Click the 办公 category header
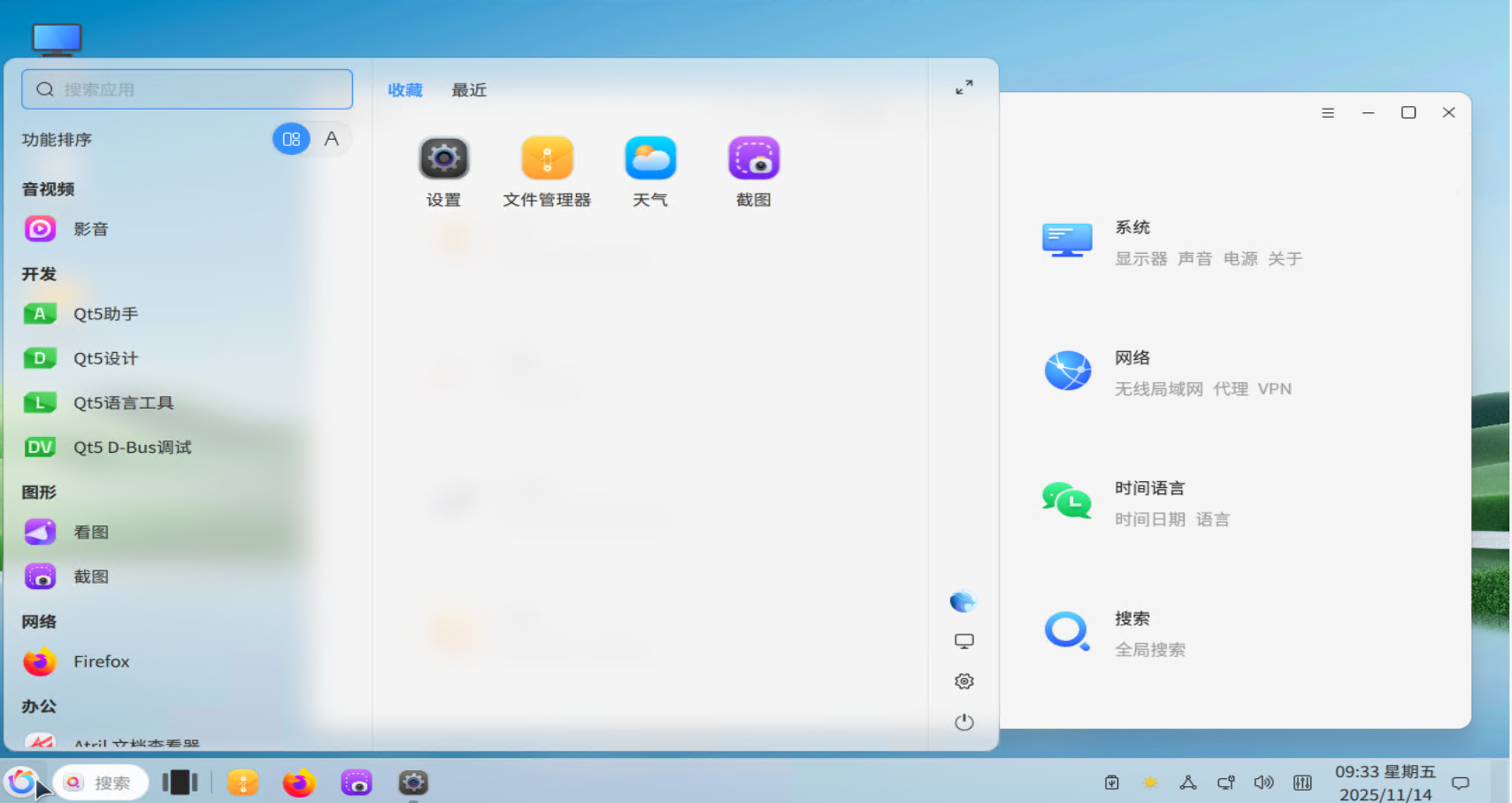This screenshot has width=1512, height=803. 39,707
